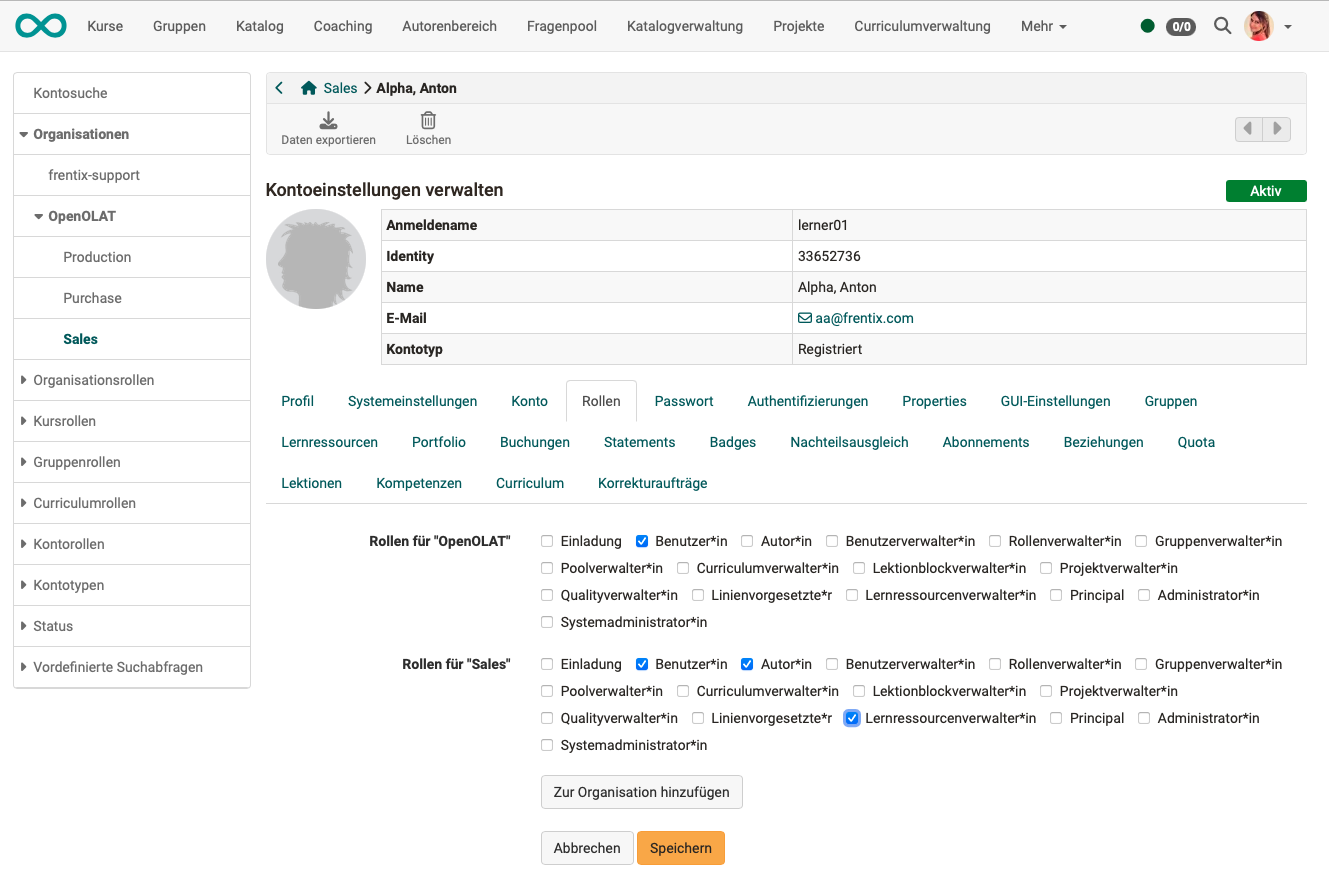The image size is (1329, 883).
Task: Click the OpenOlat infinity logo
Action: click(x=41, y=26)
